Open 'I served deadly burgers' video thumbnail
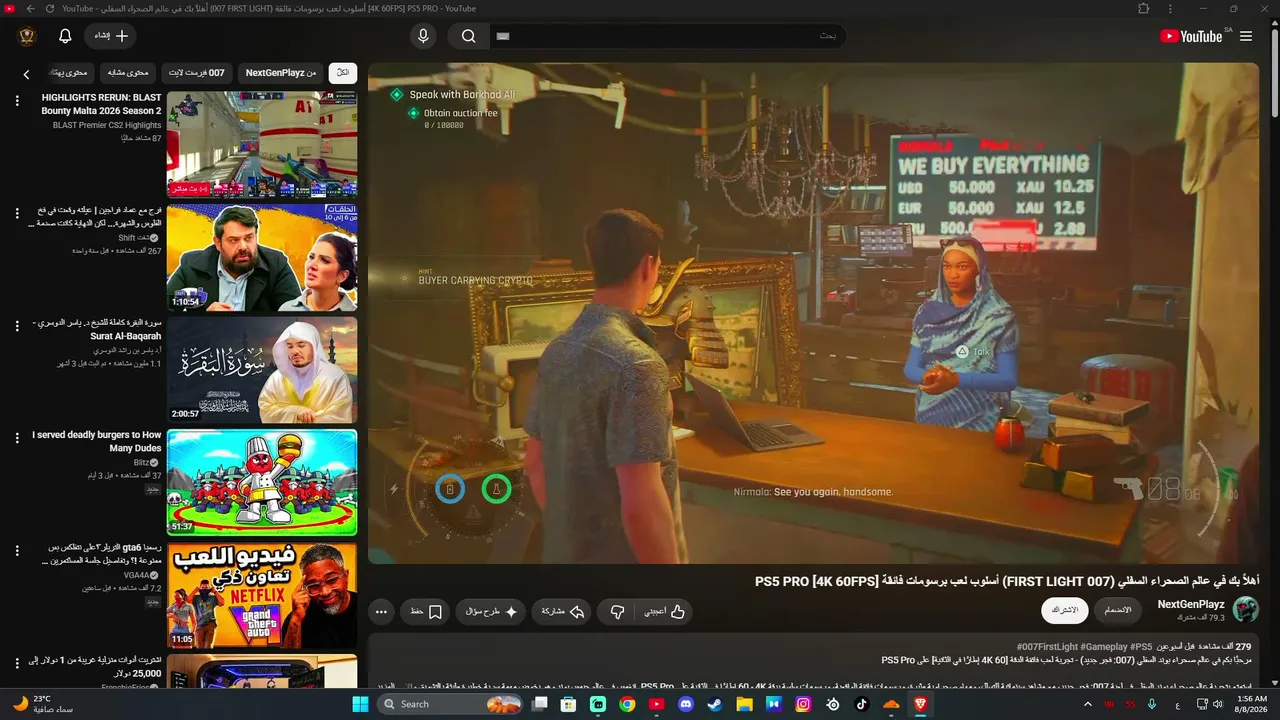The width and height of the screenshot is (1280, 720). tap(262, 483)
